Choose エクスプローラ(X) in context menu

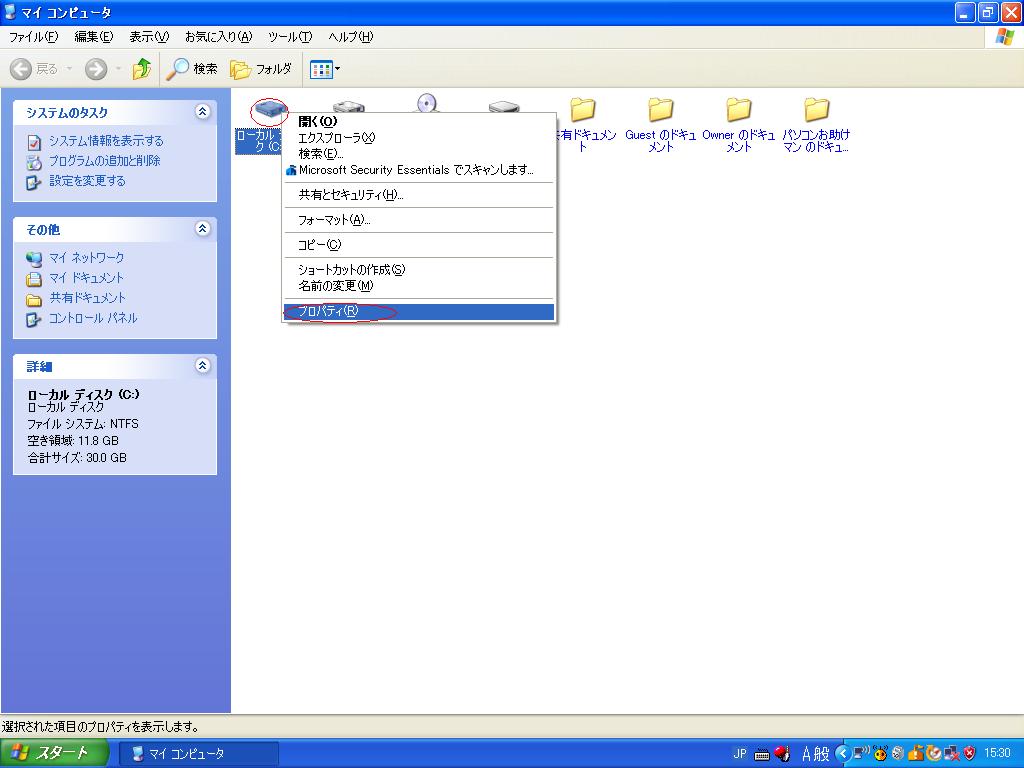[419, 138]
